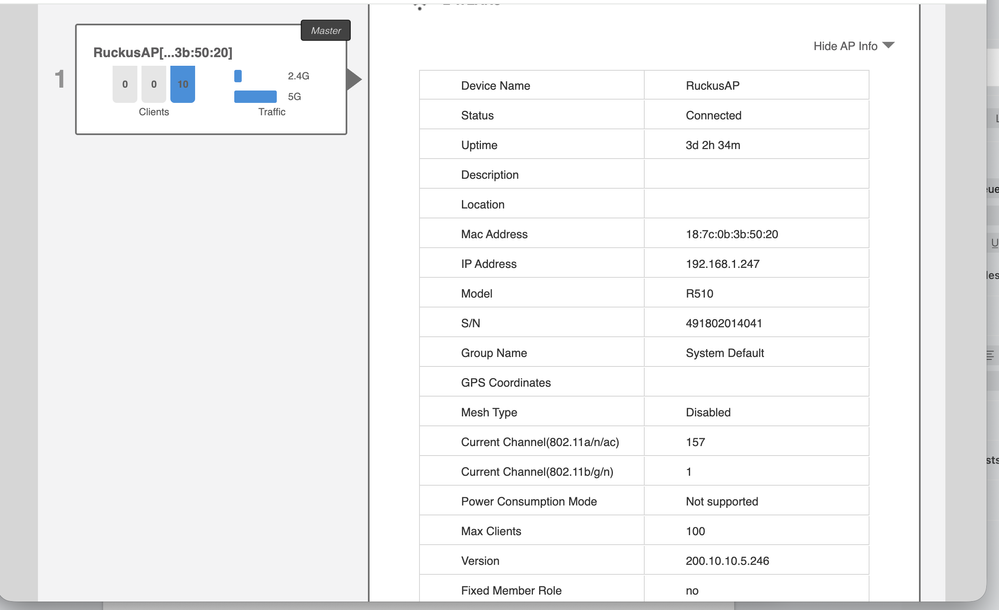Click the Current Channel(802.11b/g/n) label
Viewport: 999px width, 610px height.
click(537, 472)
